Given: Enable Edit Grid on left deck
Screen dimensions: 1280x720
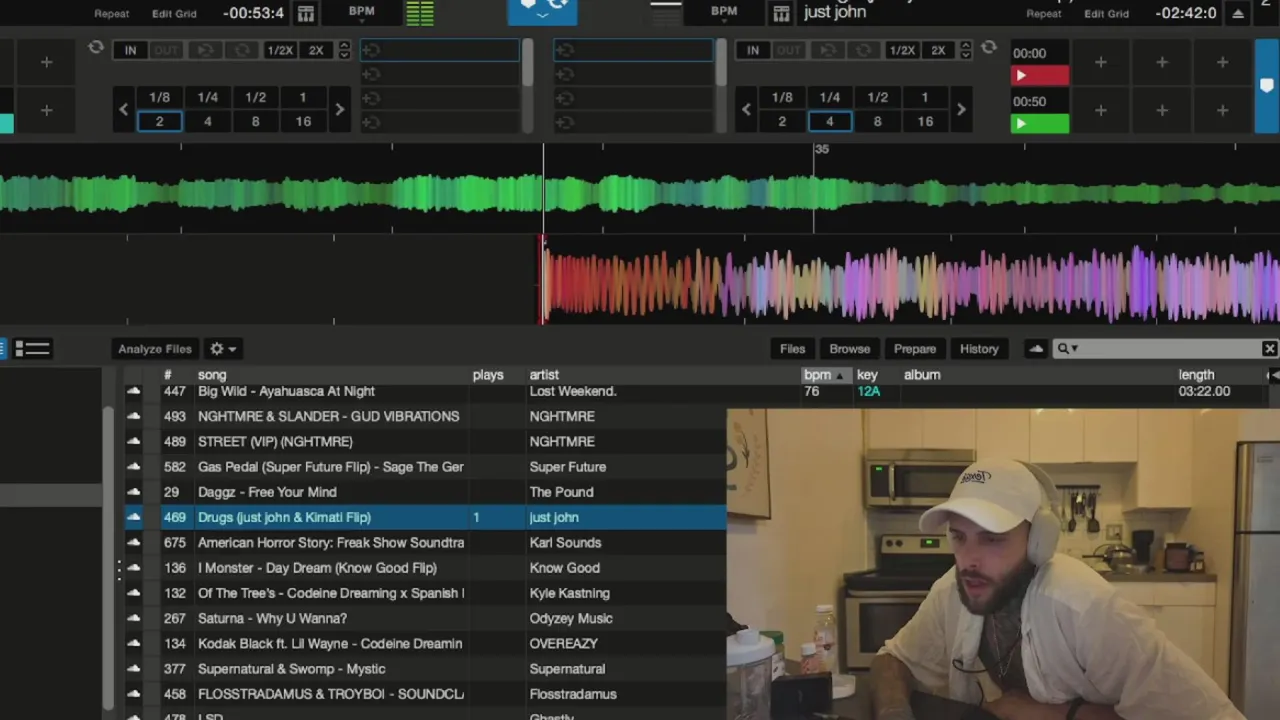Looking at the screenshot, I should [174, 14].
